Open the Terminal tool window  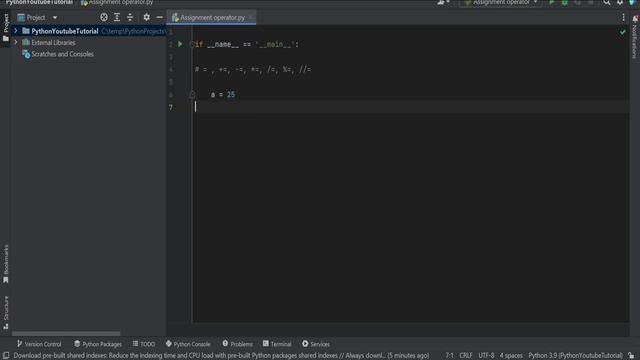click(277, 344)
